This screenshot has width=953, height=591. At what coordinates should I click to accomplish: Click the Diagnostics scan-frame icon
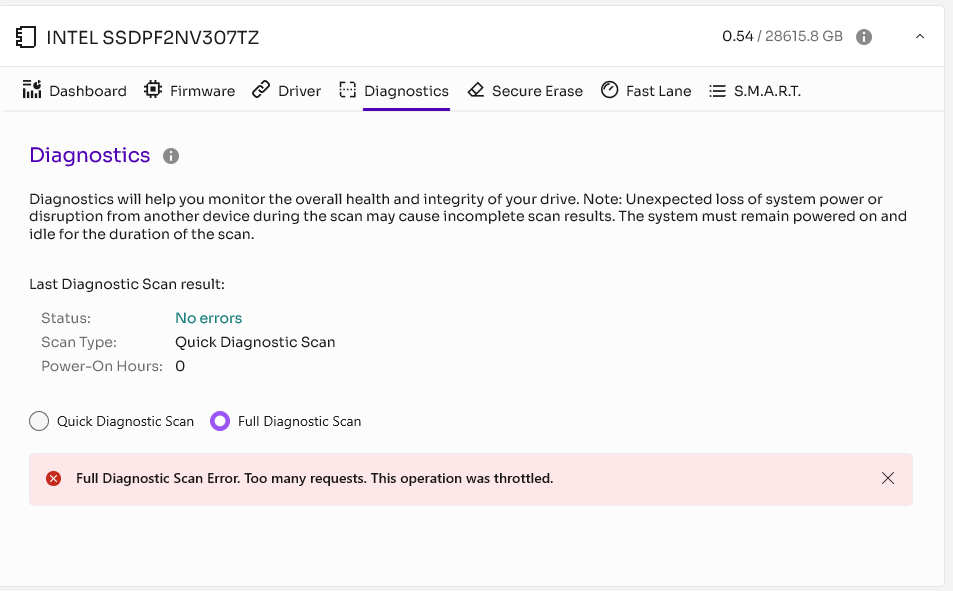pos(347,90)
